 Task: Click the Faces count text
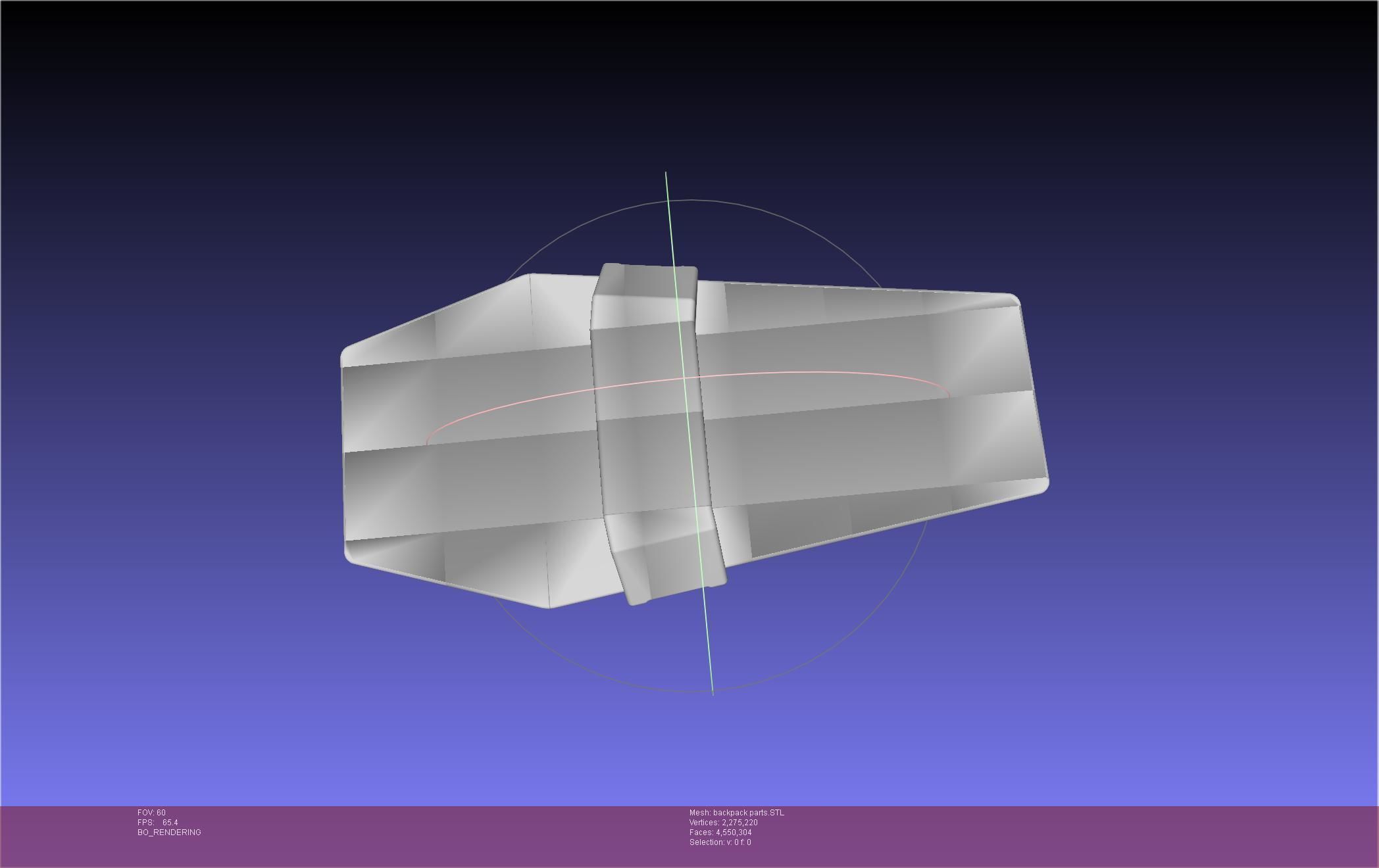(720, 832)
